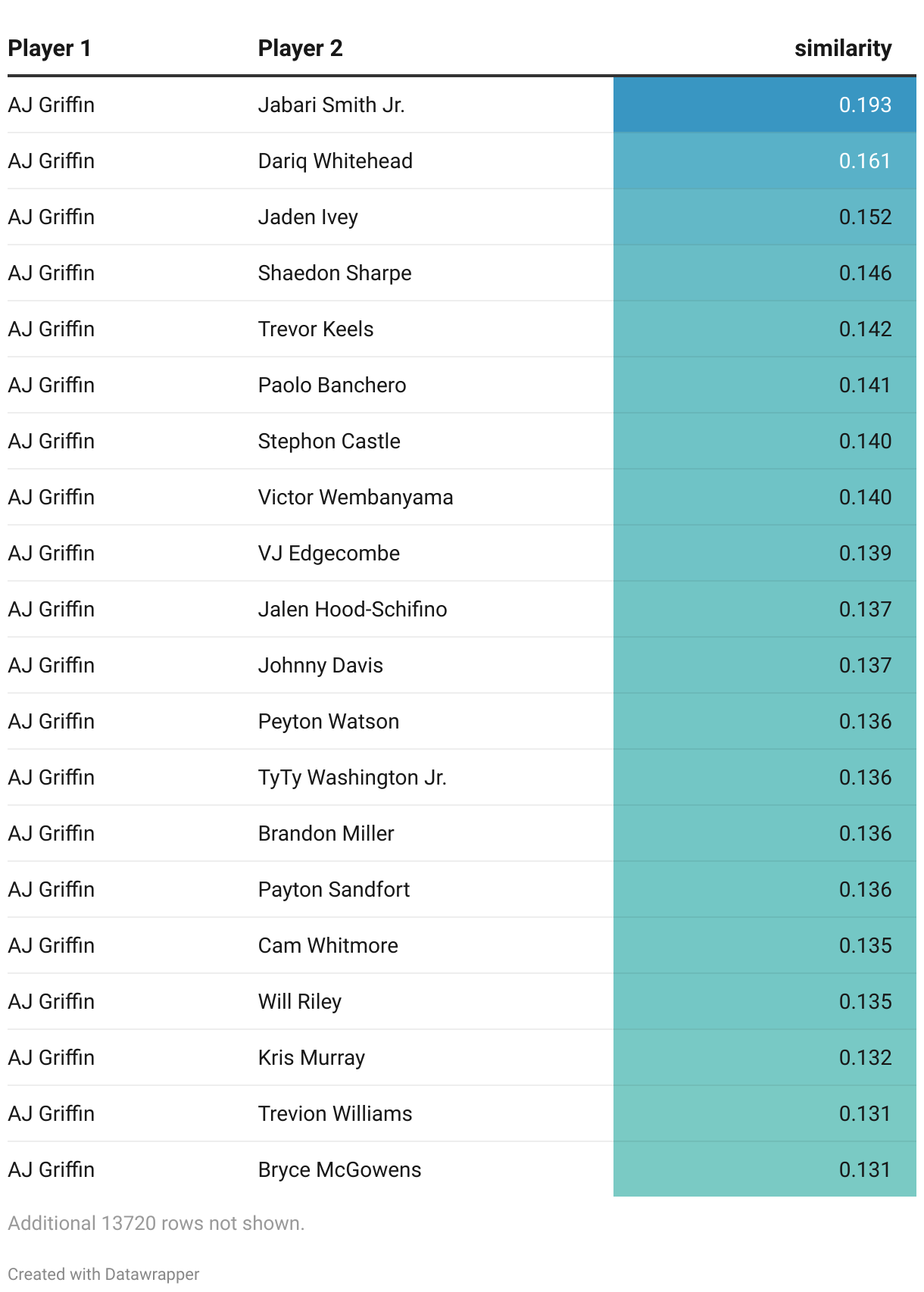Click the Paolo Banchero name
The width and height of the screenshot is (924, 1292).
[x=332, y=385]
